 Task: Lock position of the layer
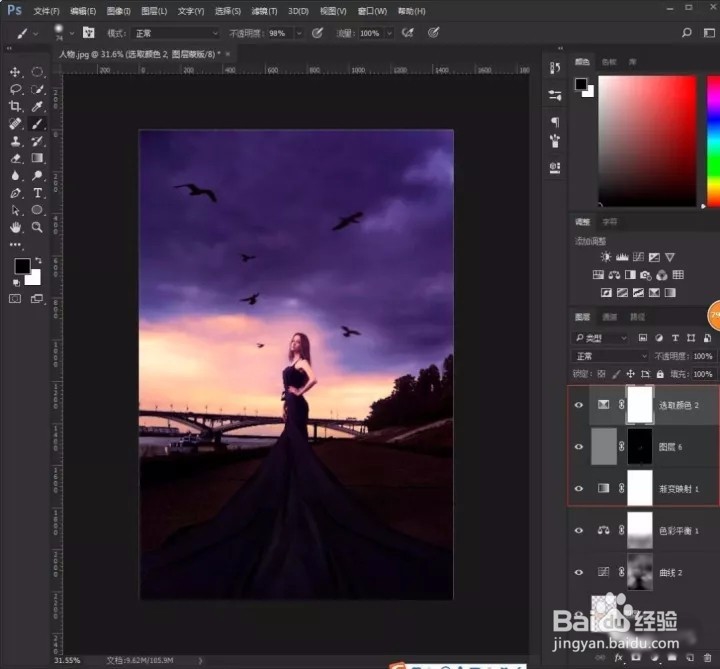tap(630, 374)
